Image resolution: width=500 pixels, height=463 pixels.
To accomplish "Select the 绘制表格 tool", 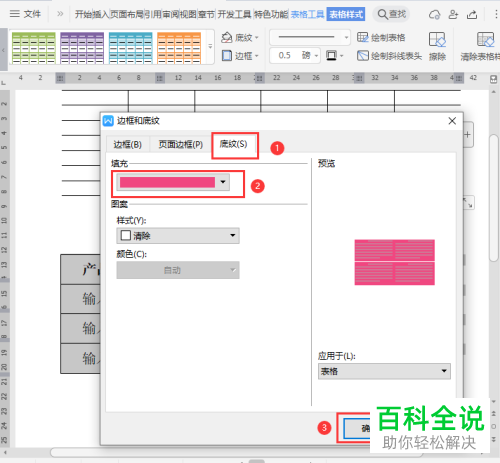I will click(381, 38).
